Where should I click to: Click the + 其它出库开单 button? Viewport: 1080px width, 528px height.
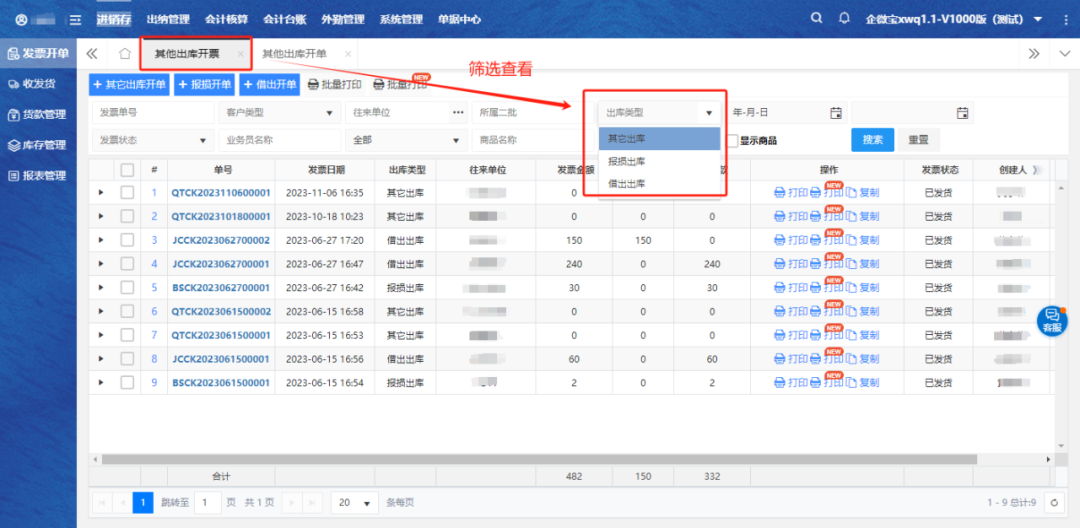(x=130, y=85)
